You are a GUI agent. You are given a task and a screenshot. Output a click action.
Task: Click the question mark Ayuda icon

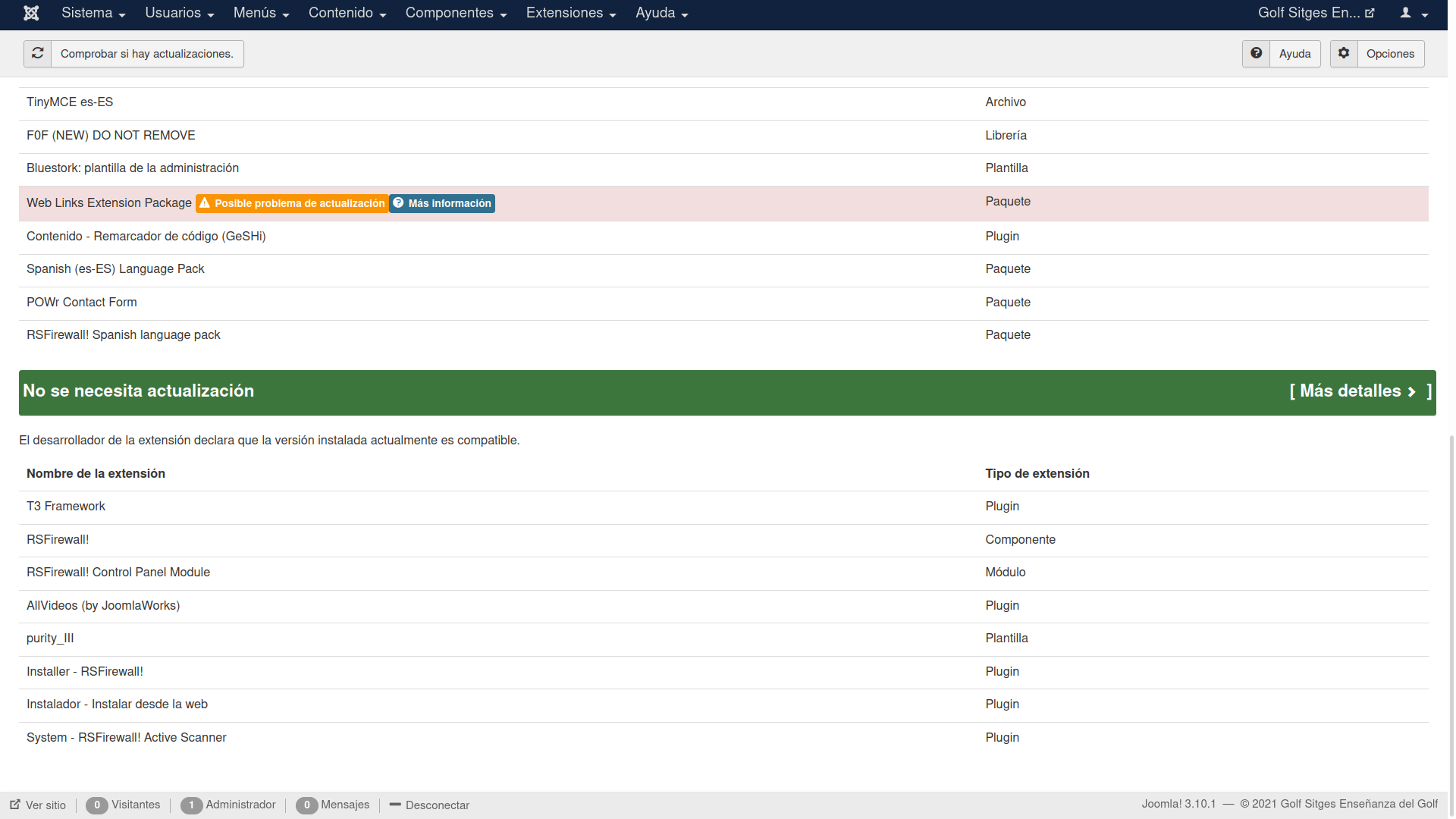tap(1257, 53)
